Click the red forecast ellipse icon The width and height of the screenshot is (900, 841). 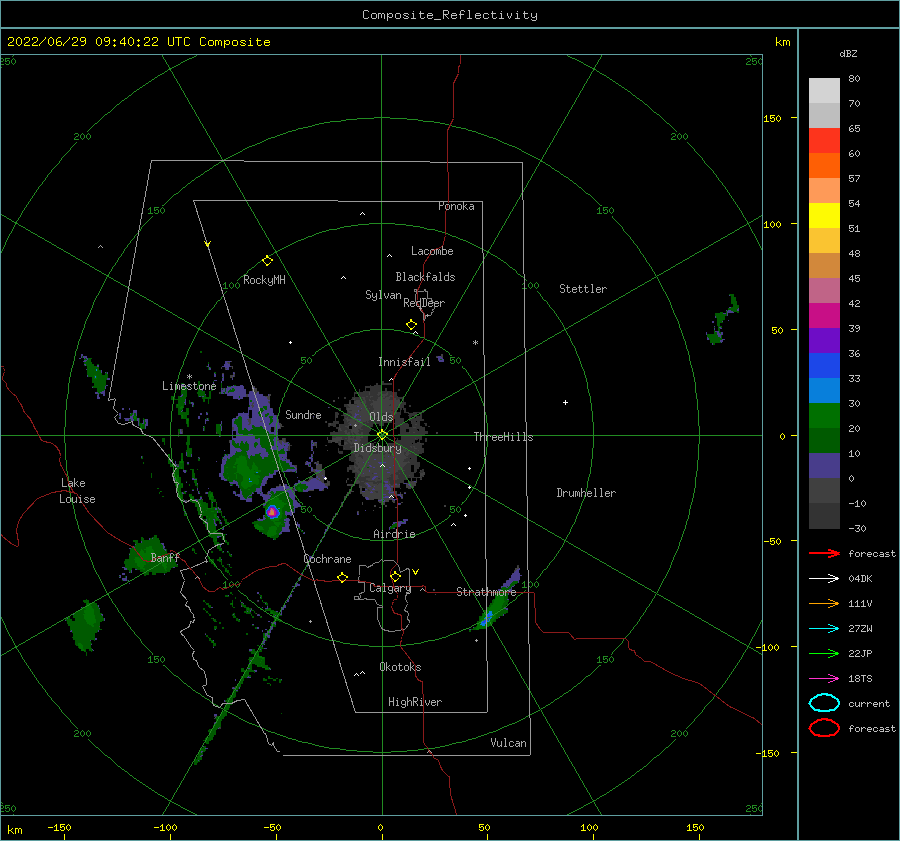[824, 728]
